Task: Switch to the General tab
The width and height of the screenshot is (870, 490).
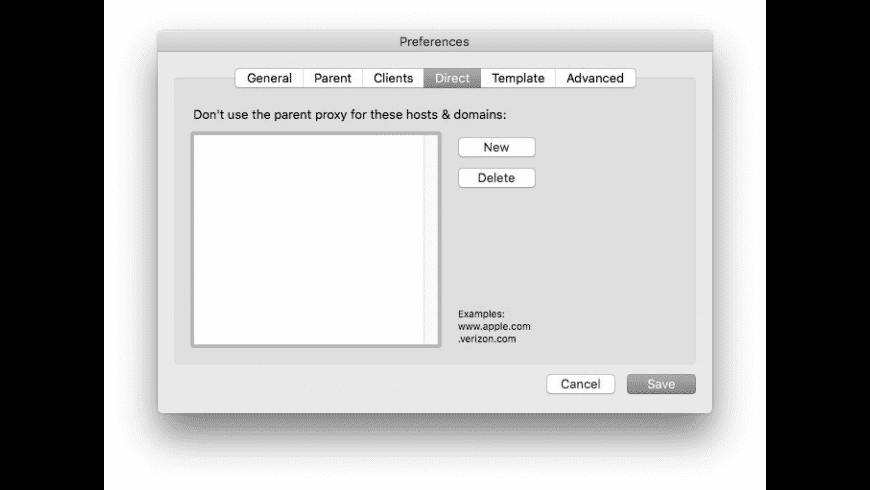Action: (x=269, y=78)
